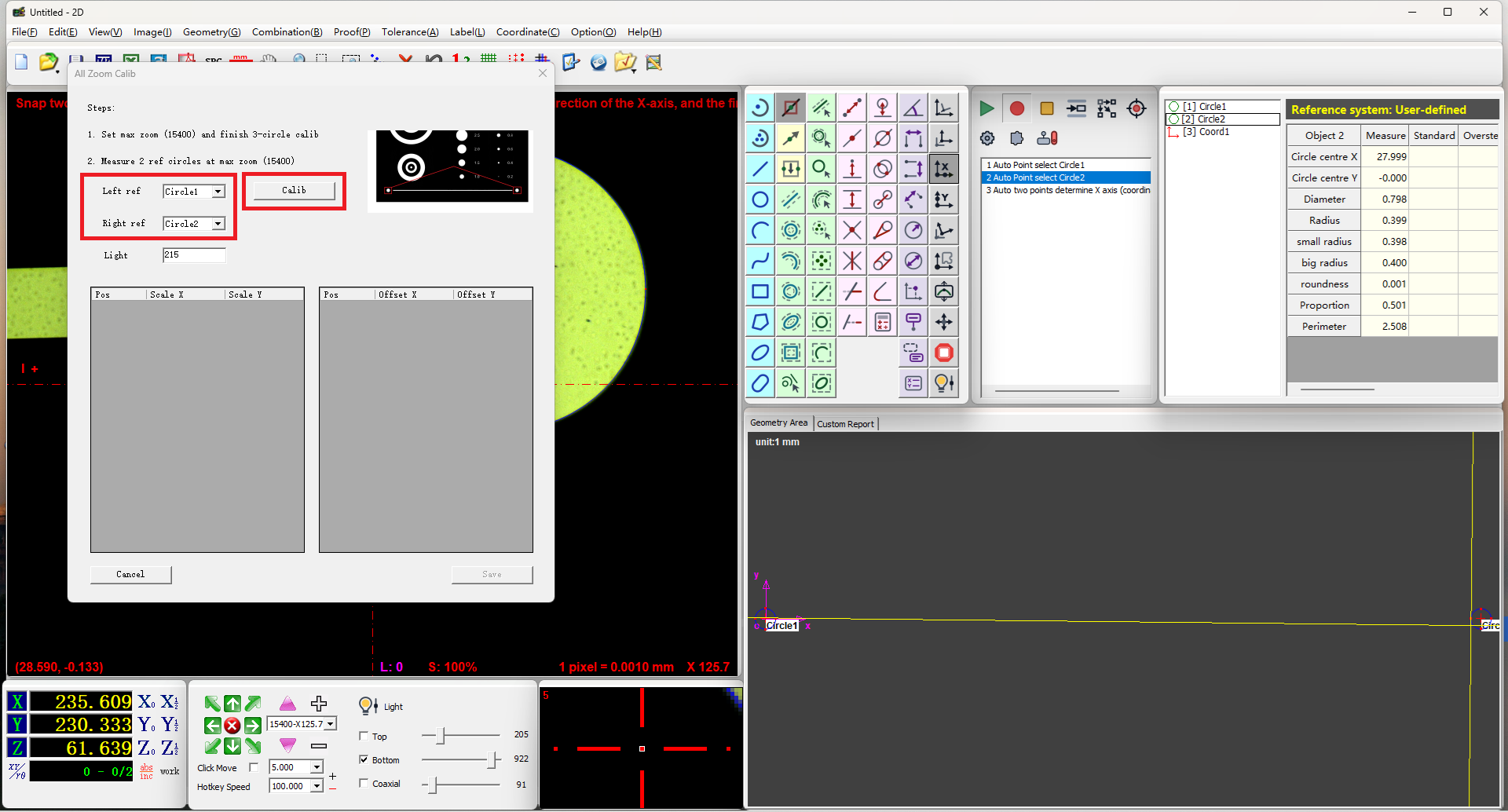The height and width of the screenshot is (812, 1508).
Task: Select Circle1 radio in element list
Action: [x=1174, y=107]
